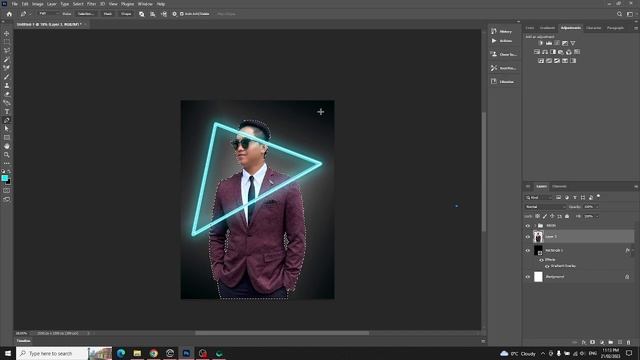The width and height of the screenshot is (640, 360).
Task: Open the blend mode Normal dropdown
Action: coord(545,207)
